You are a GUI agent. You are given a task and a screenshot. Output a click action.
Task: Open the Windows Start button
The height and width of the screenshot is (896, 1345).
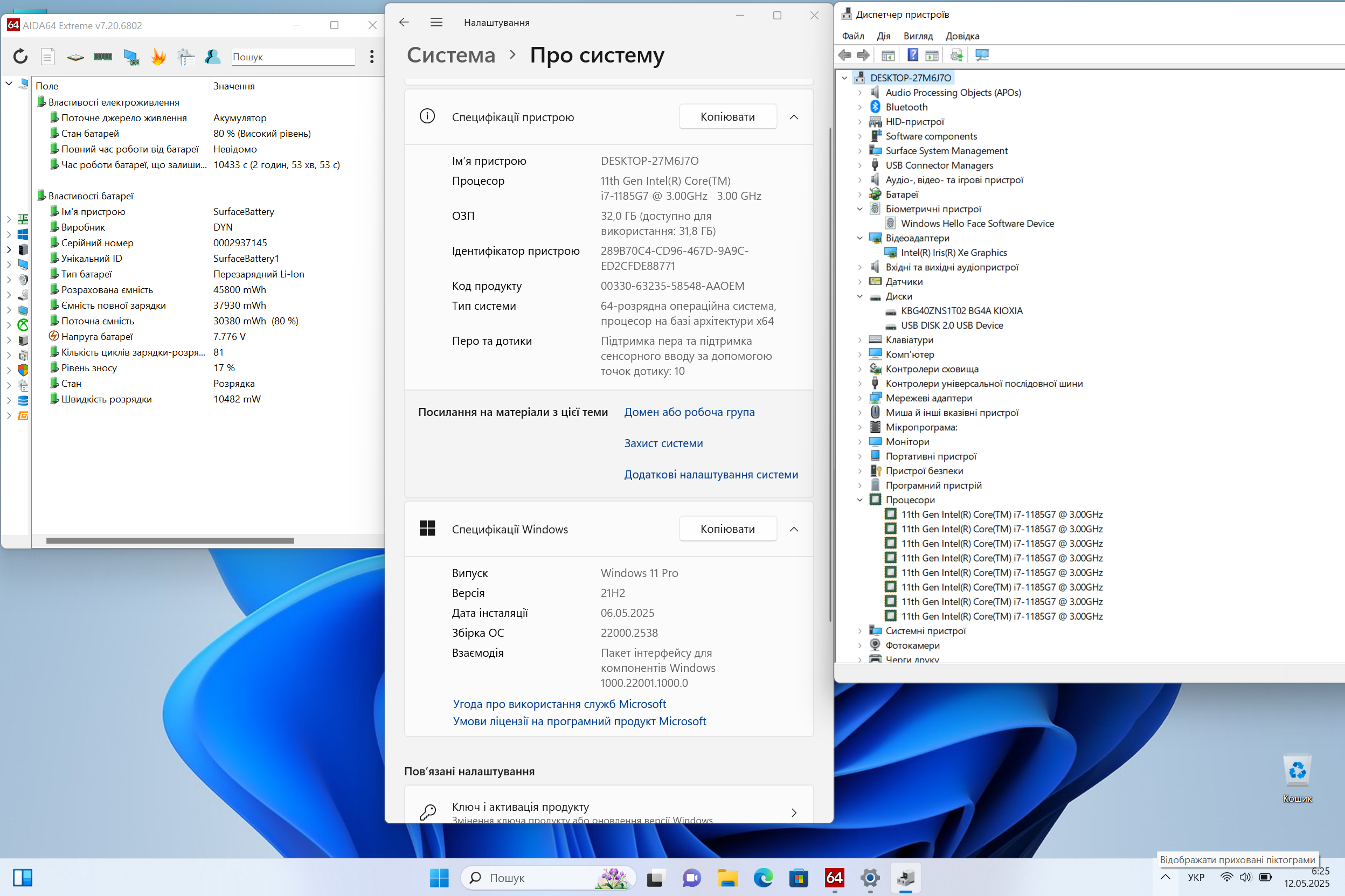pos(439,878)
